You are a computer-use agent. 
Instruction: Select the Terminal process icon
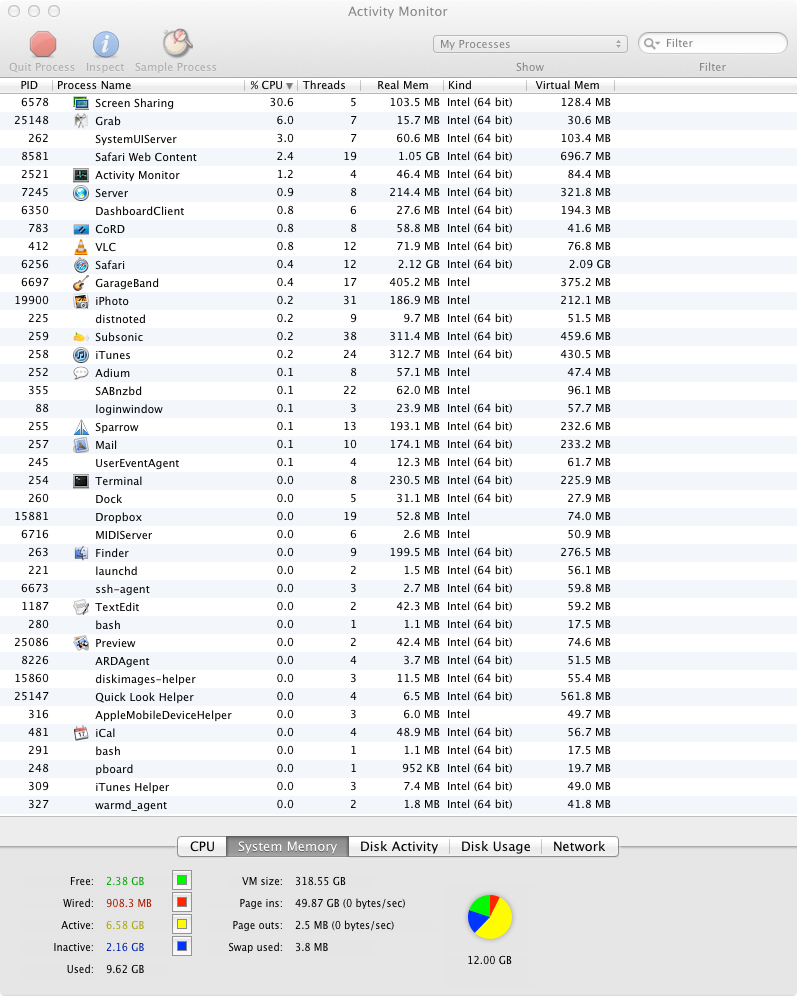coord(81,481)
